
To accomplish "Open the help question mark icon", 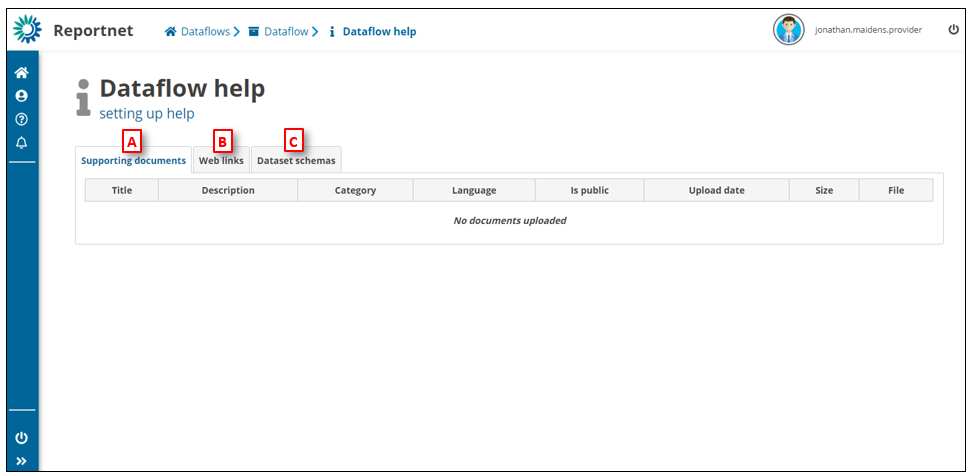I will [21, 119].
